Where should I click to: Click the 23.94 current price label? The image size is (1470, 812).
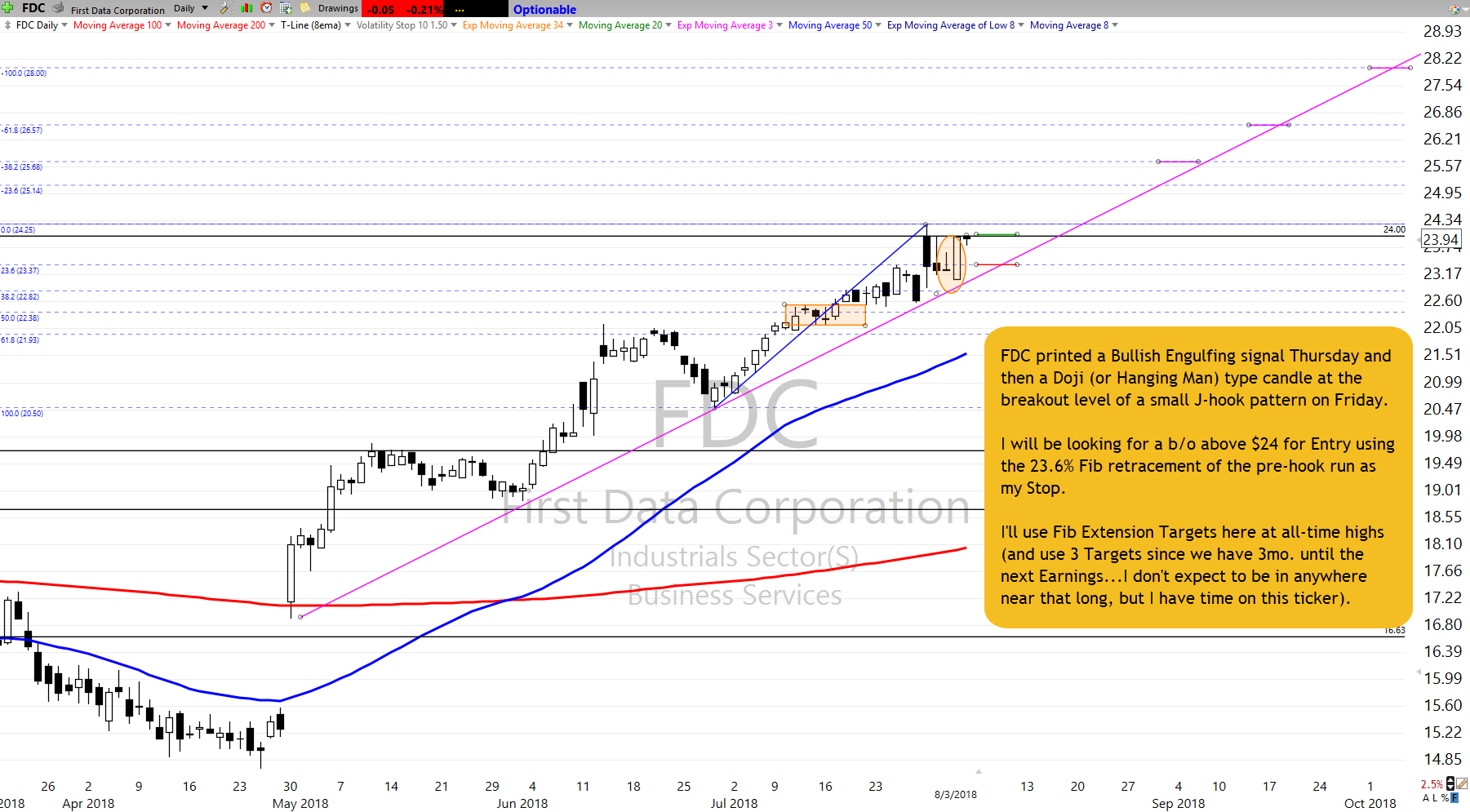click(1441, 239)
